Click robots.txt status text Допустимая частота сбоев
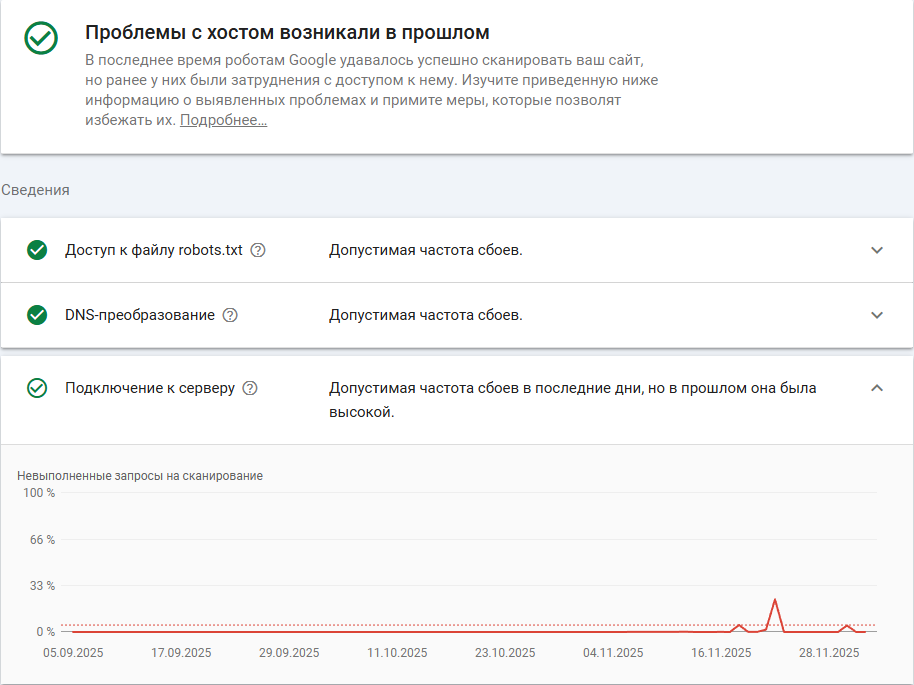The image size is (914, 685). [x=426, y=250]
